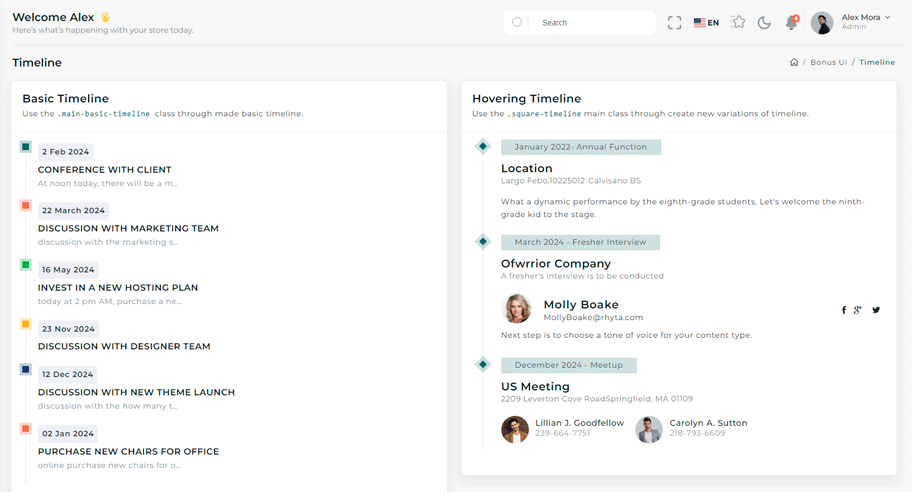The width and height of the screenshot is (913, 492).
Task: Open the bookmarks star icon
Action: click(x=738, y=22)
